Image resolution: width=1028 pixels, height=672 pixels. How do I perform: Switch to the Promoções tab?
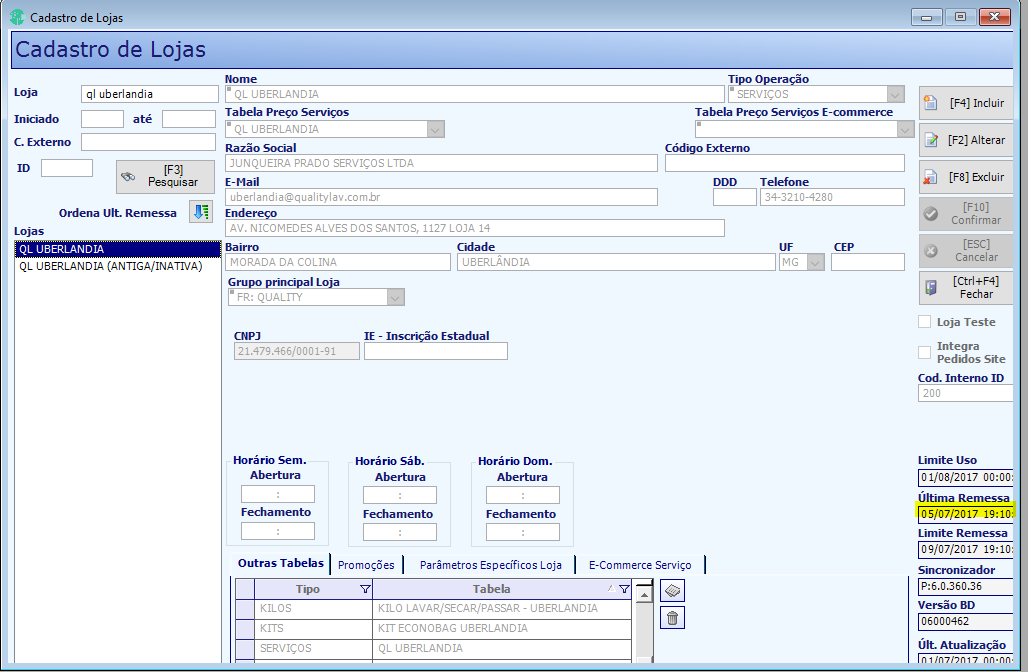366,565
